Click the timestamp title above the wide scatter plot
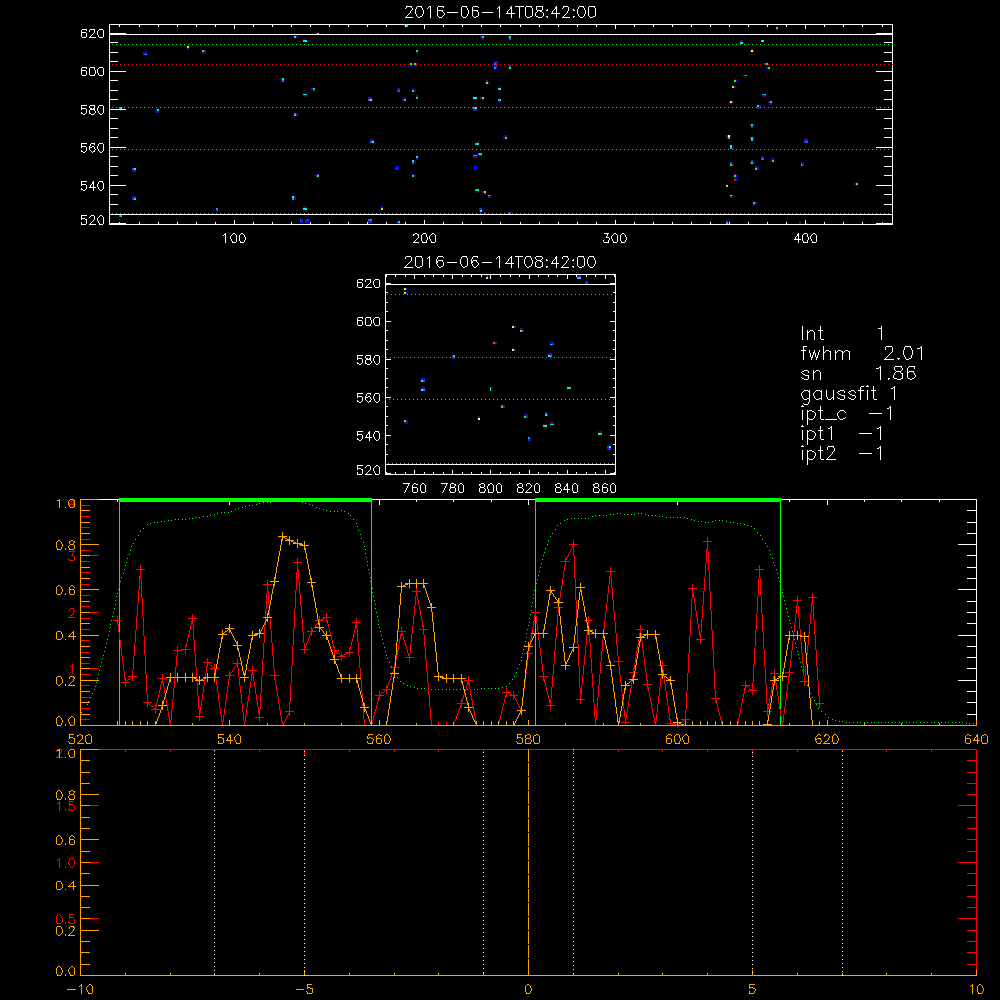This screenshot has height=1000, width=1000. coord(501,12)
